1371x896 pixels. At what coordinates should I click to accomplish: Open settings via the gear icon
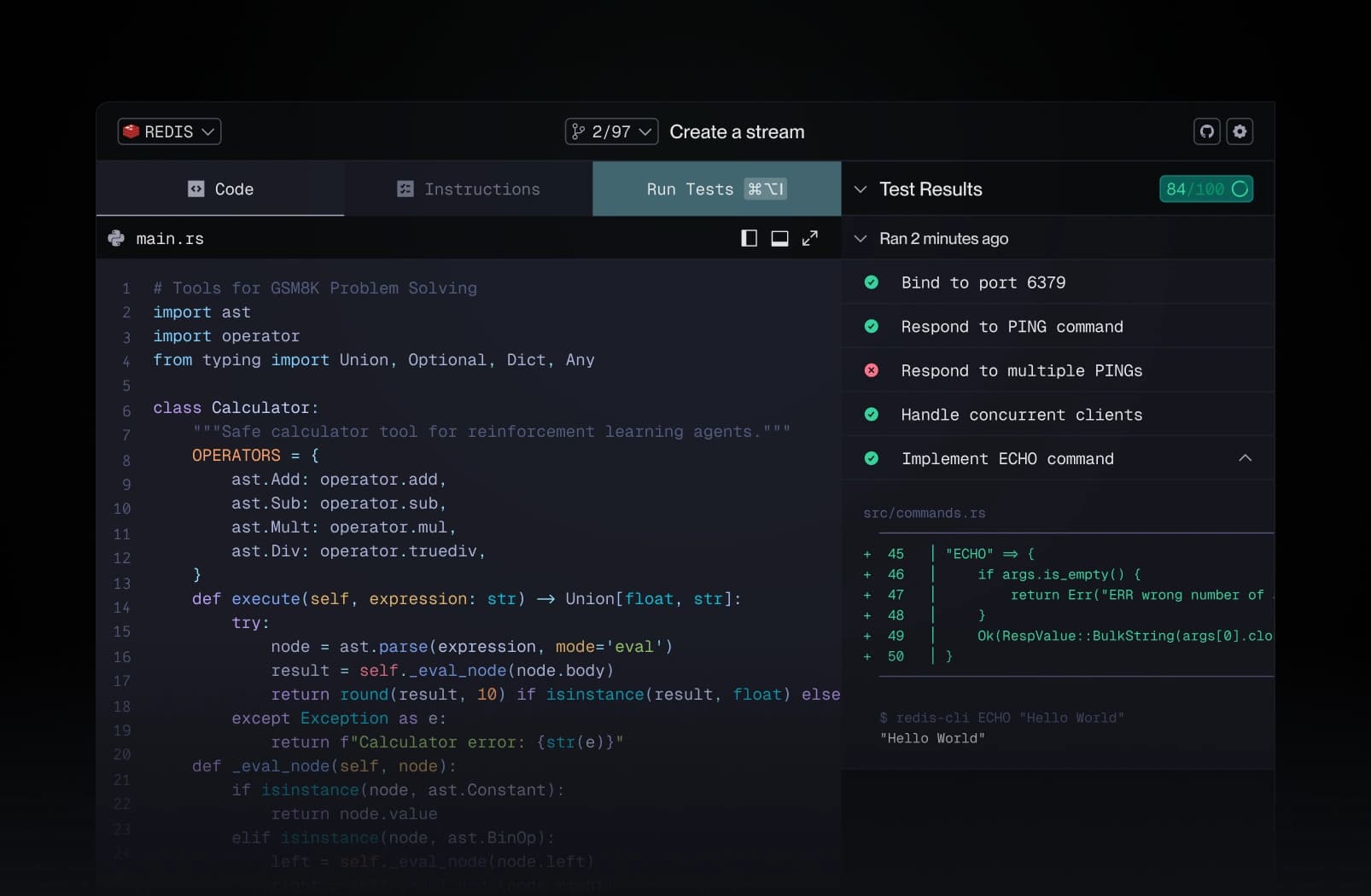pos(1240,131)
